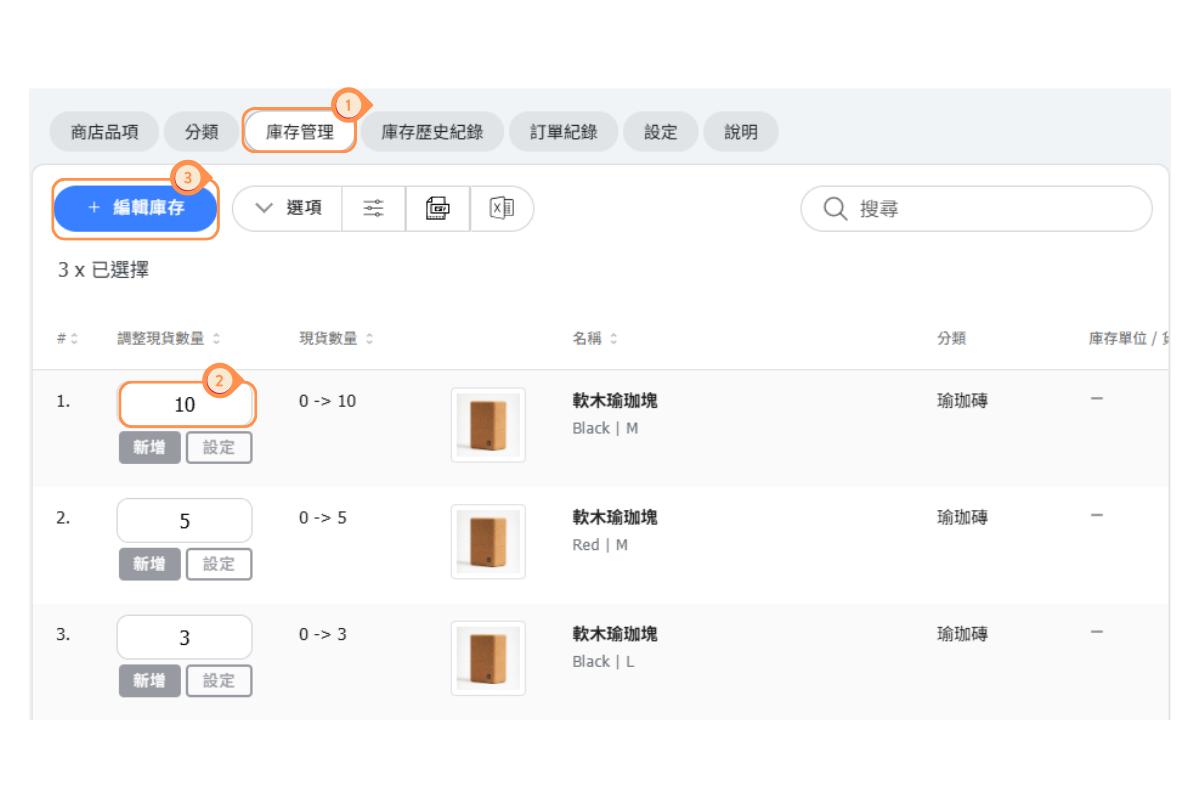
Task: Sort by the # column arrows
Action: pos(74,339)
